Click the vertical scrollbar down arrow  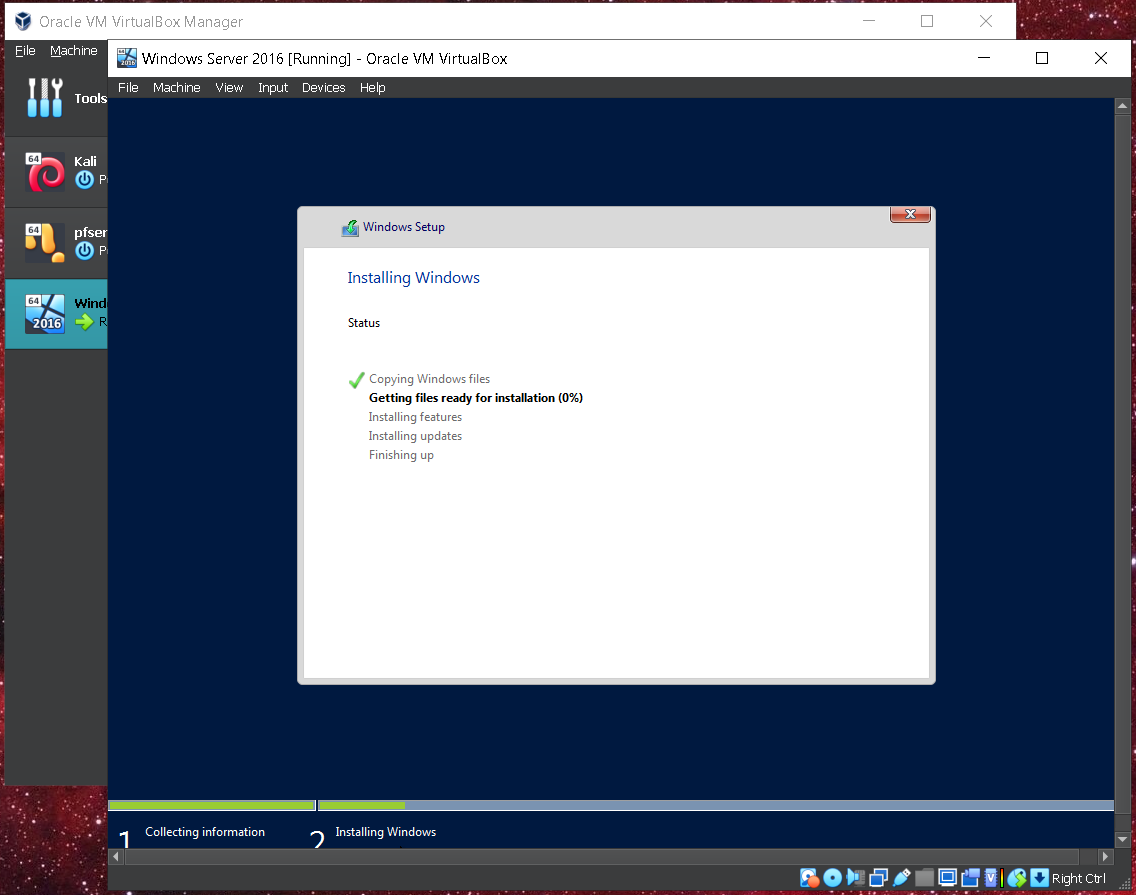(x=1122, y=839)
